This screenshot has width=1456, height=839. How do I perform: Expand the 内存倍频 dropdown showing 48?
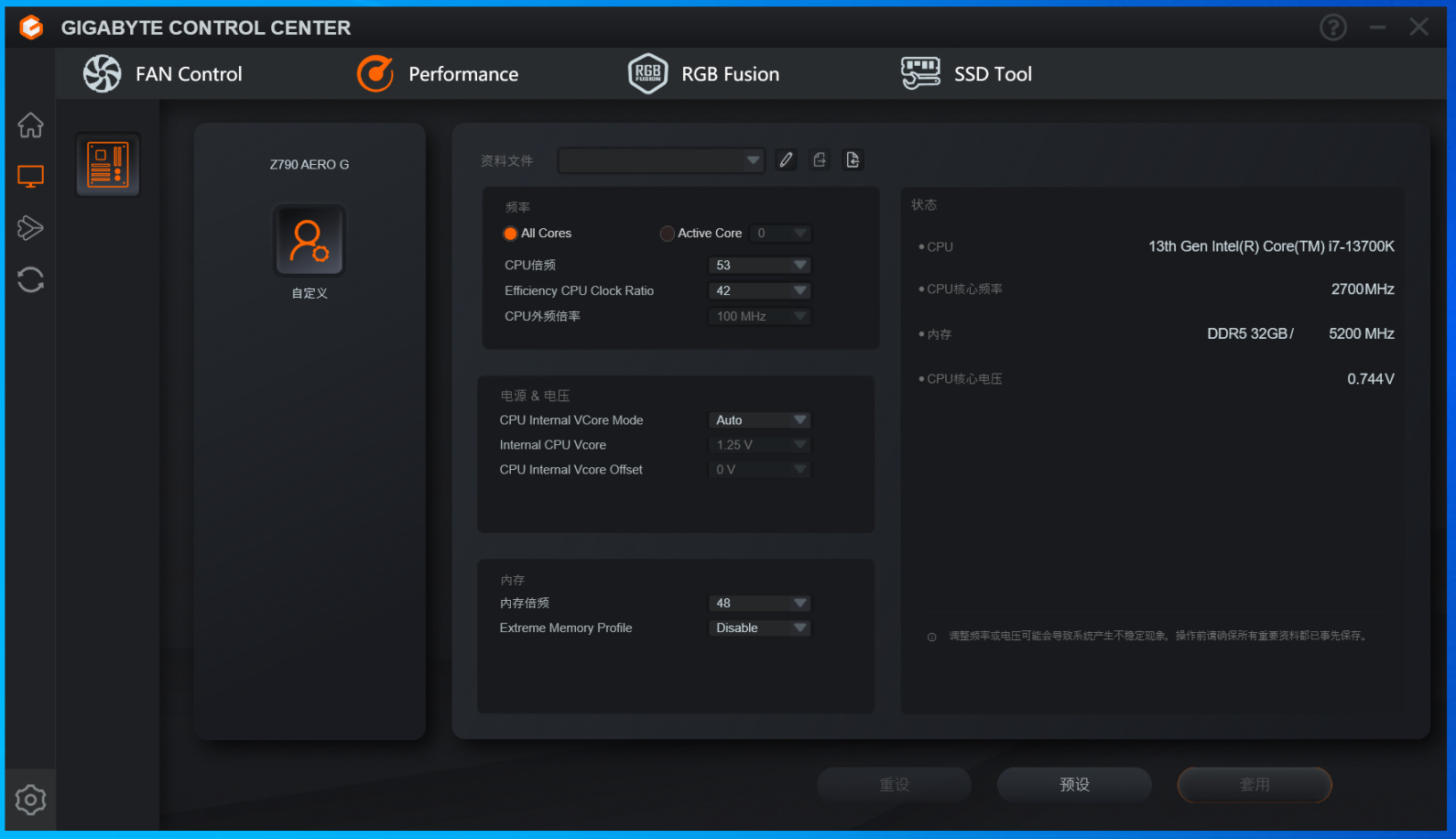tap(759, 603)
